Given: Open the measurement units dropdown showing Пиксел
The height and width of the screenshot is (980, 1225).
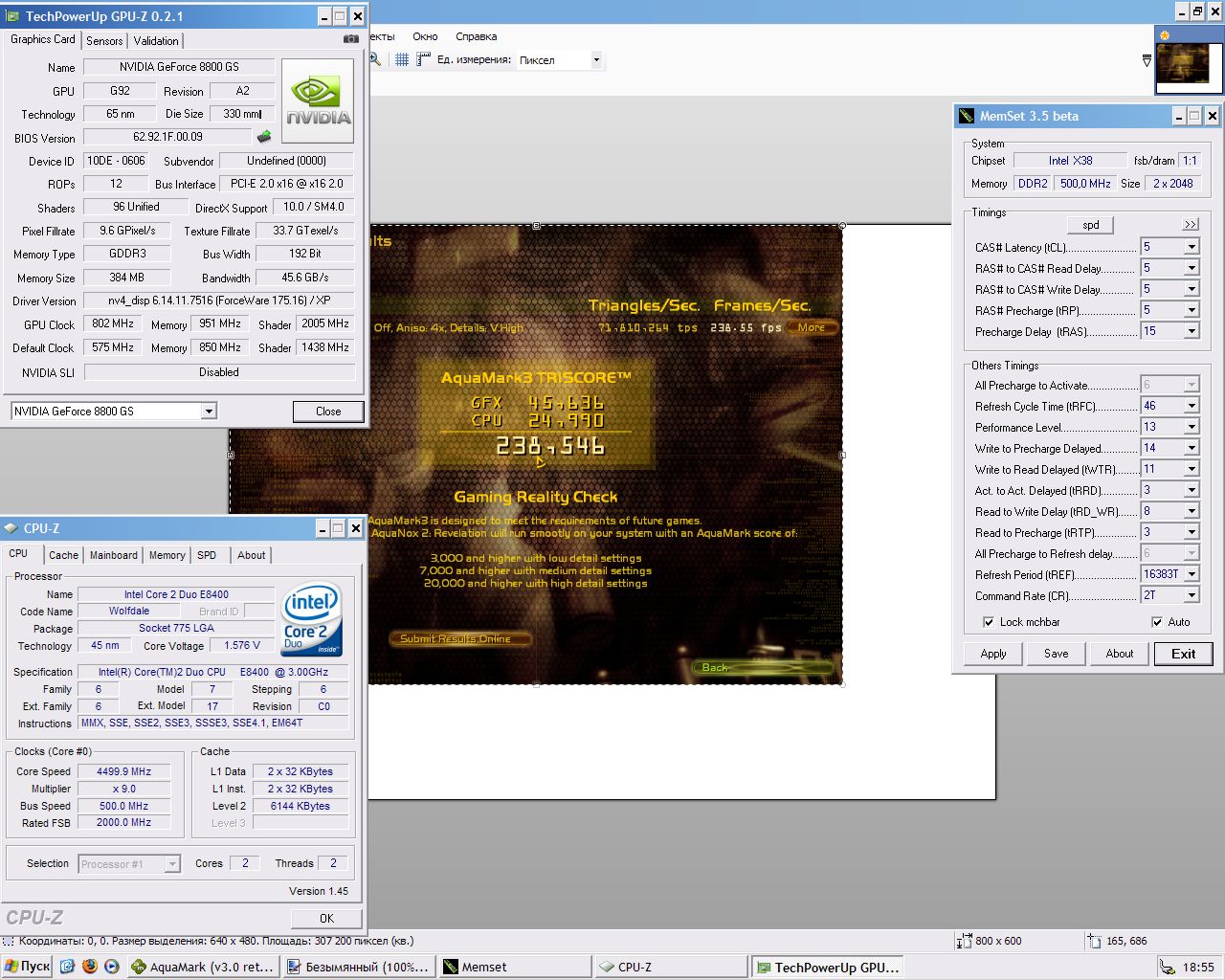Looking at the screenshot, I should [595, 59].
